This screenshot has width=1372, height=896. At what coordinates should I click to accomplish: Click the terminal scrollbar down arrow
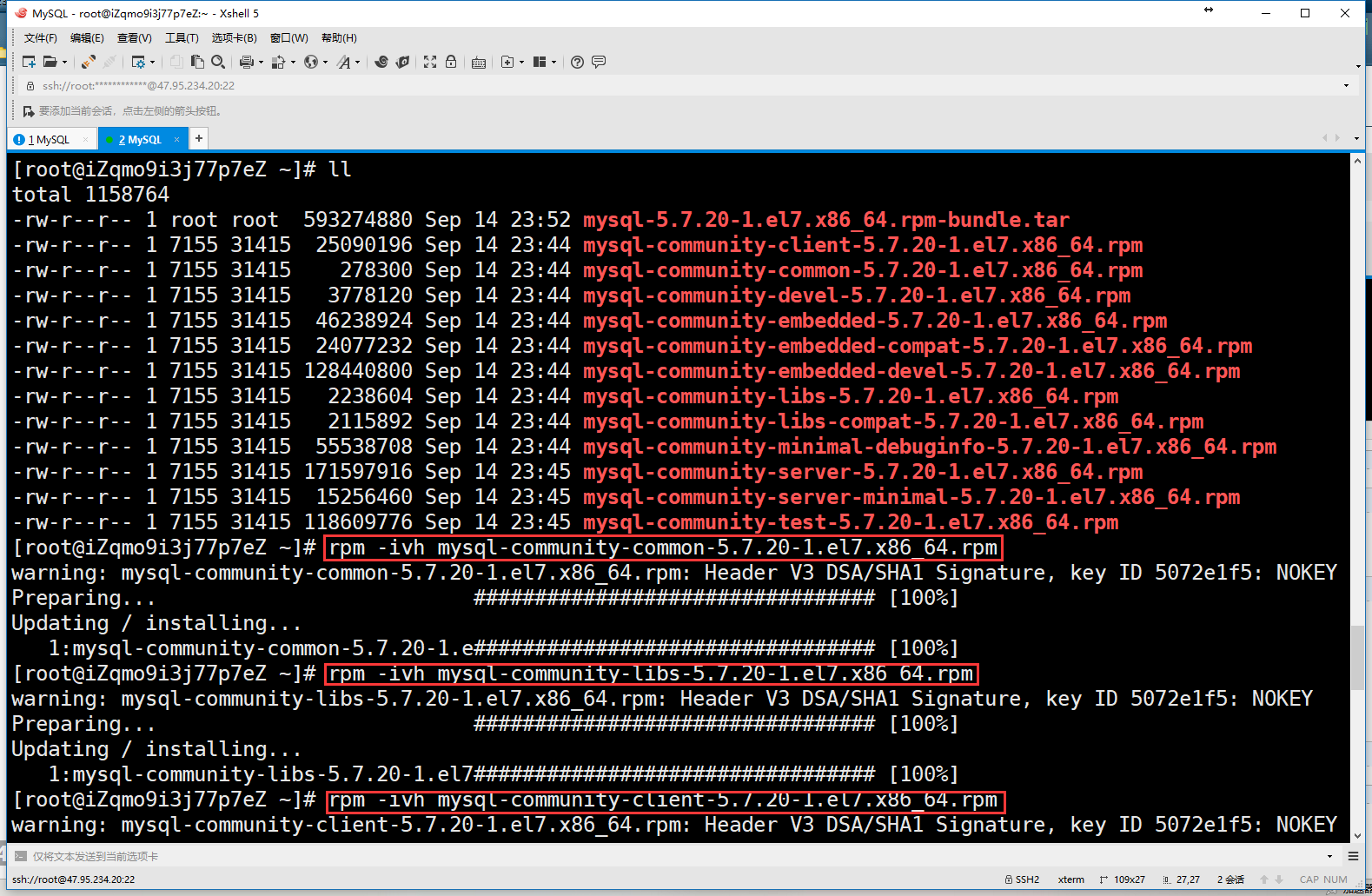point(1357,835)
